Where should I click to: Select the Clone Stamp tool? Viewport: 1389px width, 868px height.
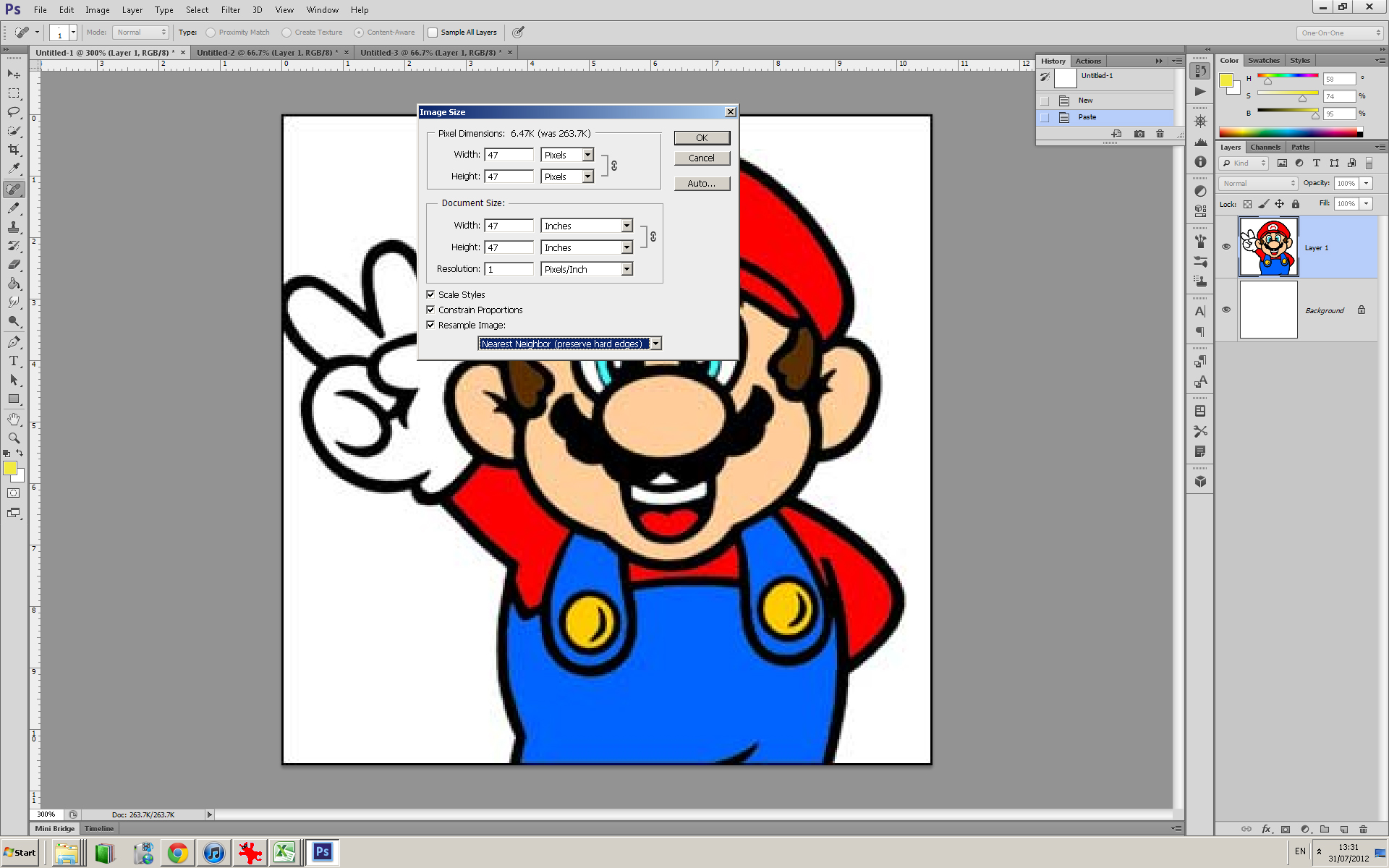click(14, 227)
